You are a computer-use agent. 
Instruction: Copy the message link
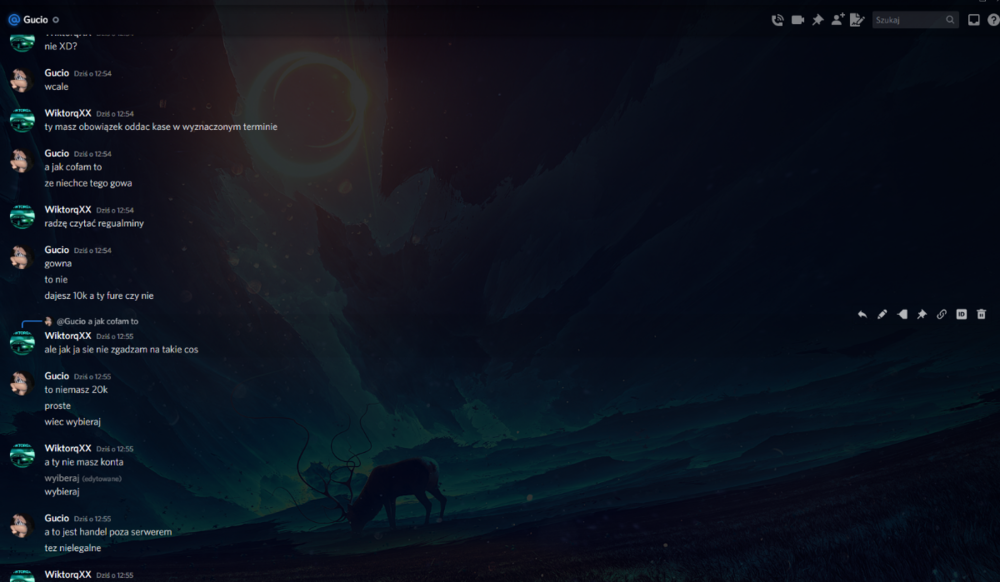click(941, 314)
